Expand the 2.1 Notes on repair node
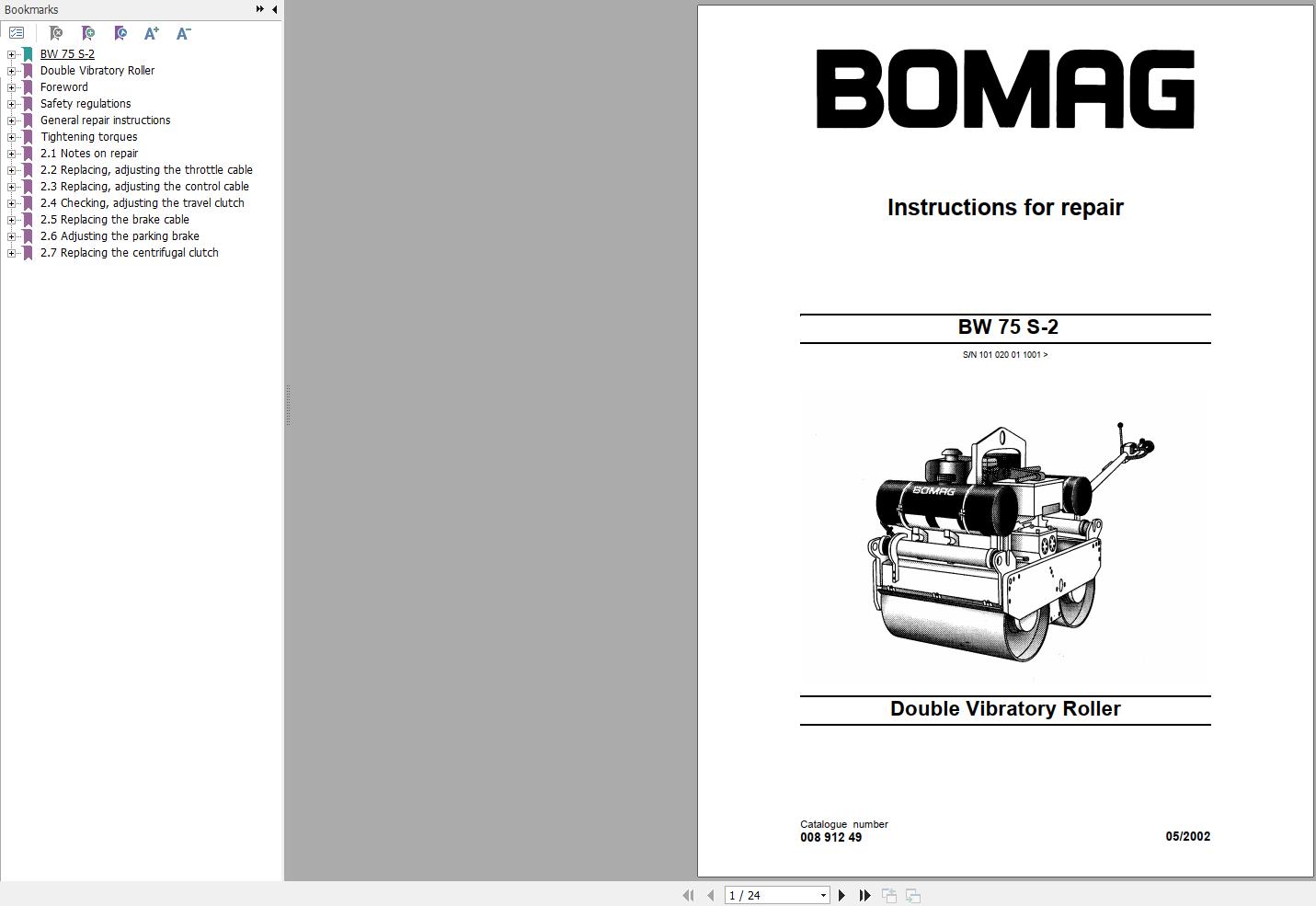This screenshot has width=1316, height=906. point(11,154)
